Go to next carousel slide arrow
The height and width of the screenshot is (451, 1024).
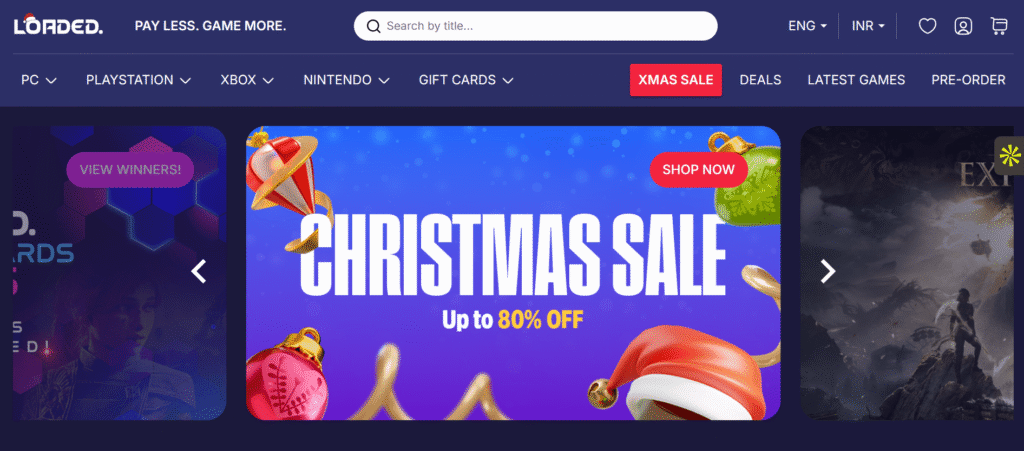827,271
